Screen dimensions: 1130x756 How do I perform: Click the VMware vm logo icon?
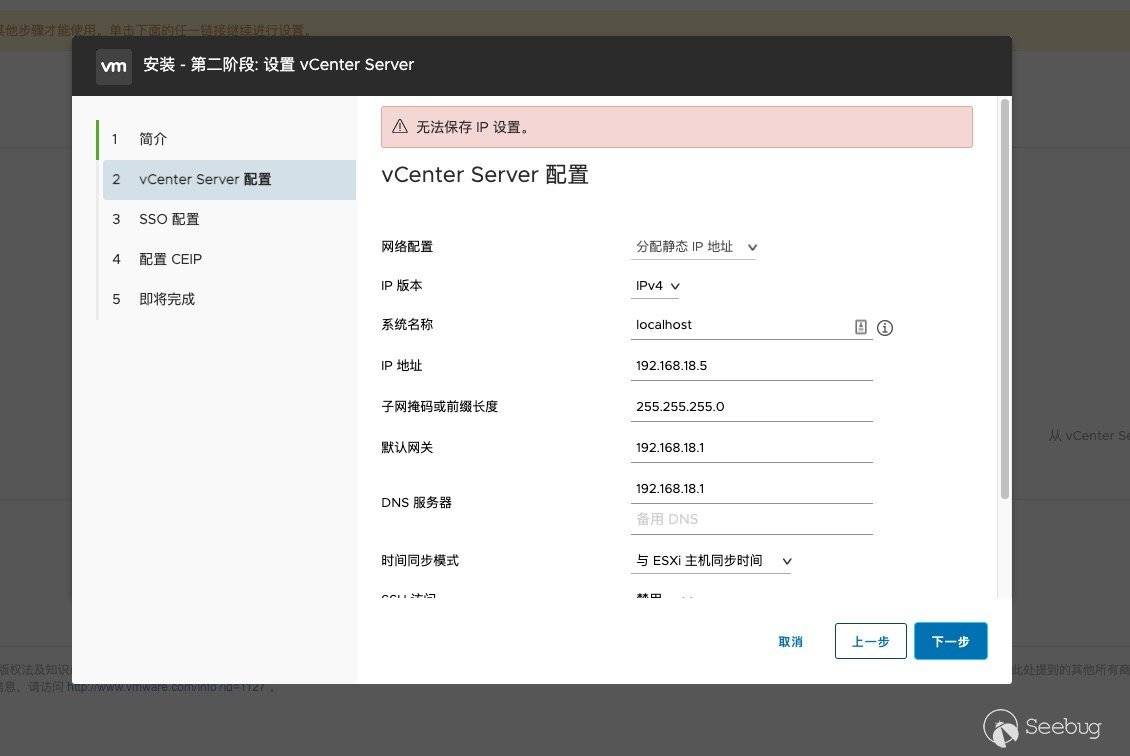(x=114, y=66)
